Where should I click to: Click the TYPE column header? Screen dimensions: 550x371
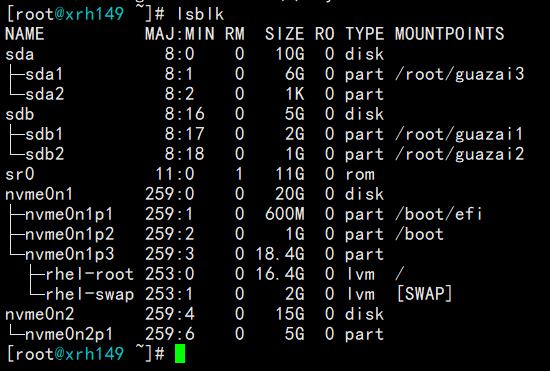pyautogui.click(x=365, y=34)
